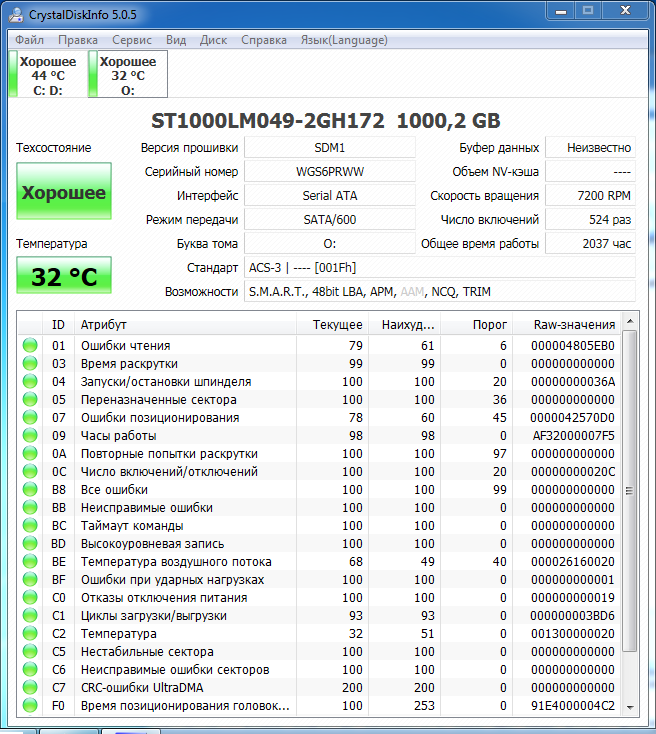Click status circle for Переназначенные сектора
656x734 pixels.
click(x=30, y=399)
